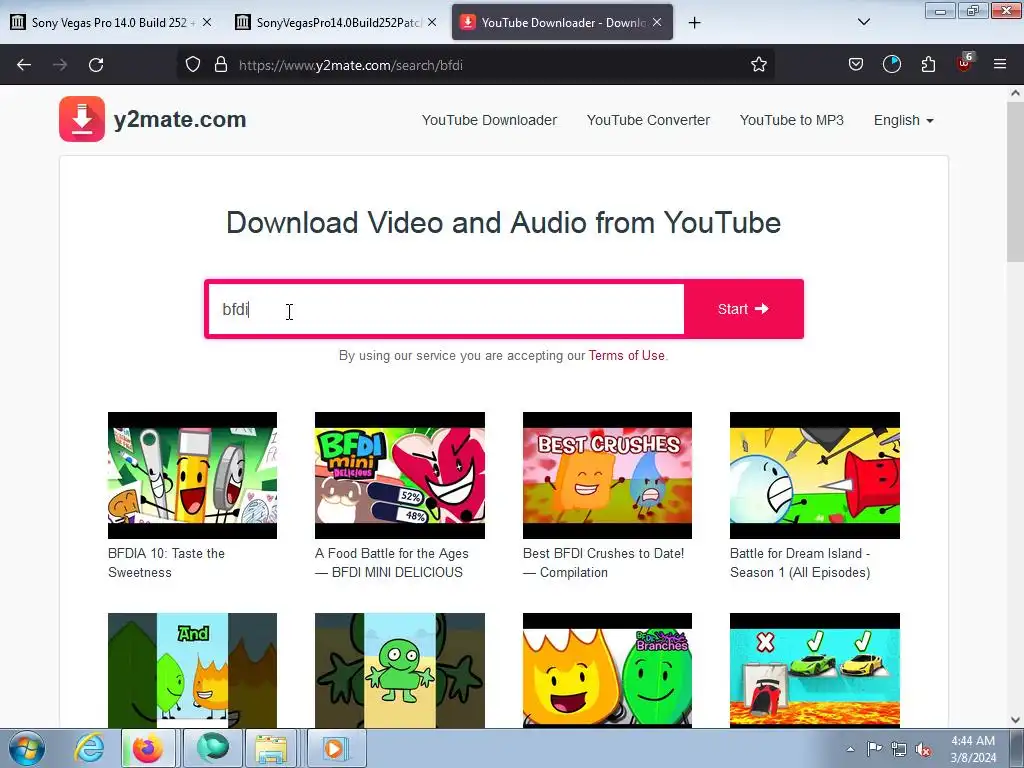Click the search field containing bfdi

point(446,309)
